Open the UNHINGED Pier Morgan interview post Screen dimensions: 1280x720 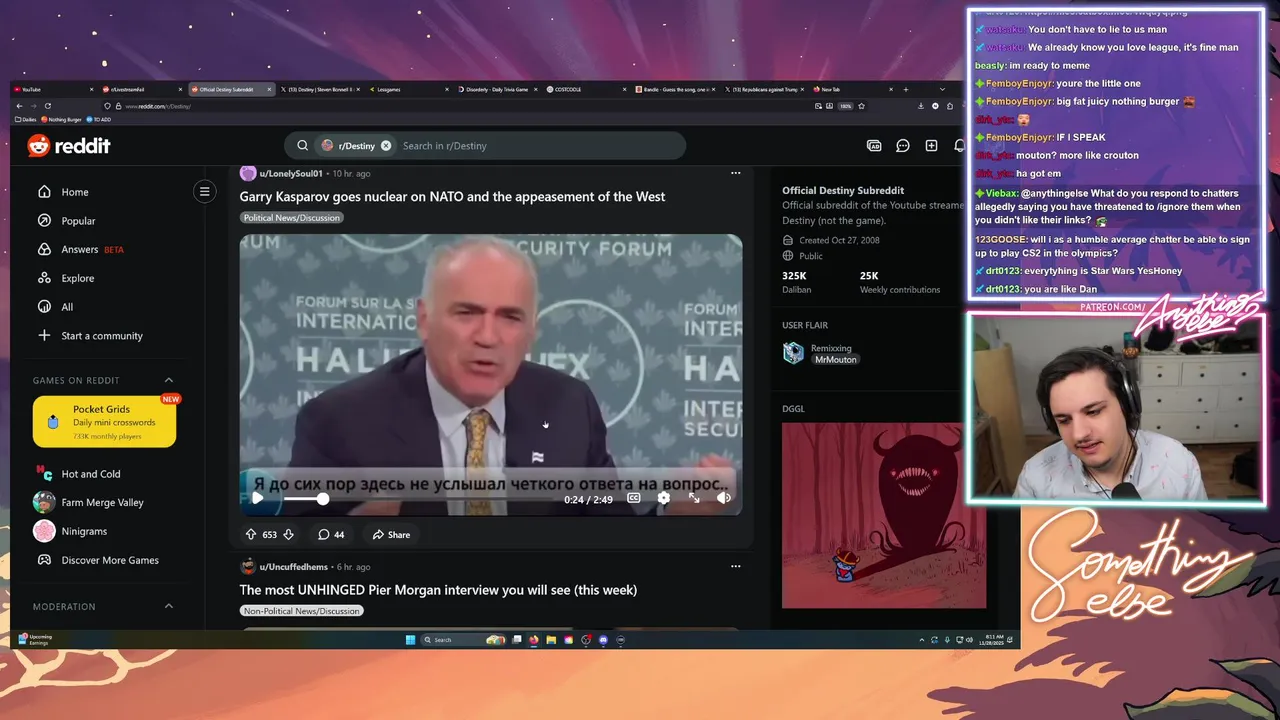click(x=438, y=590)
